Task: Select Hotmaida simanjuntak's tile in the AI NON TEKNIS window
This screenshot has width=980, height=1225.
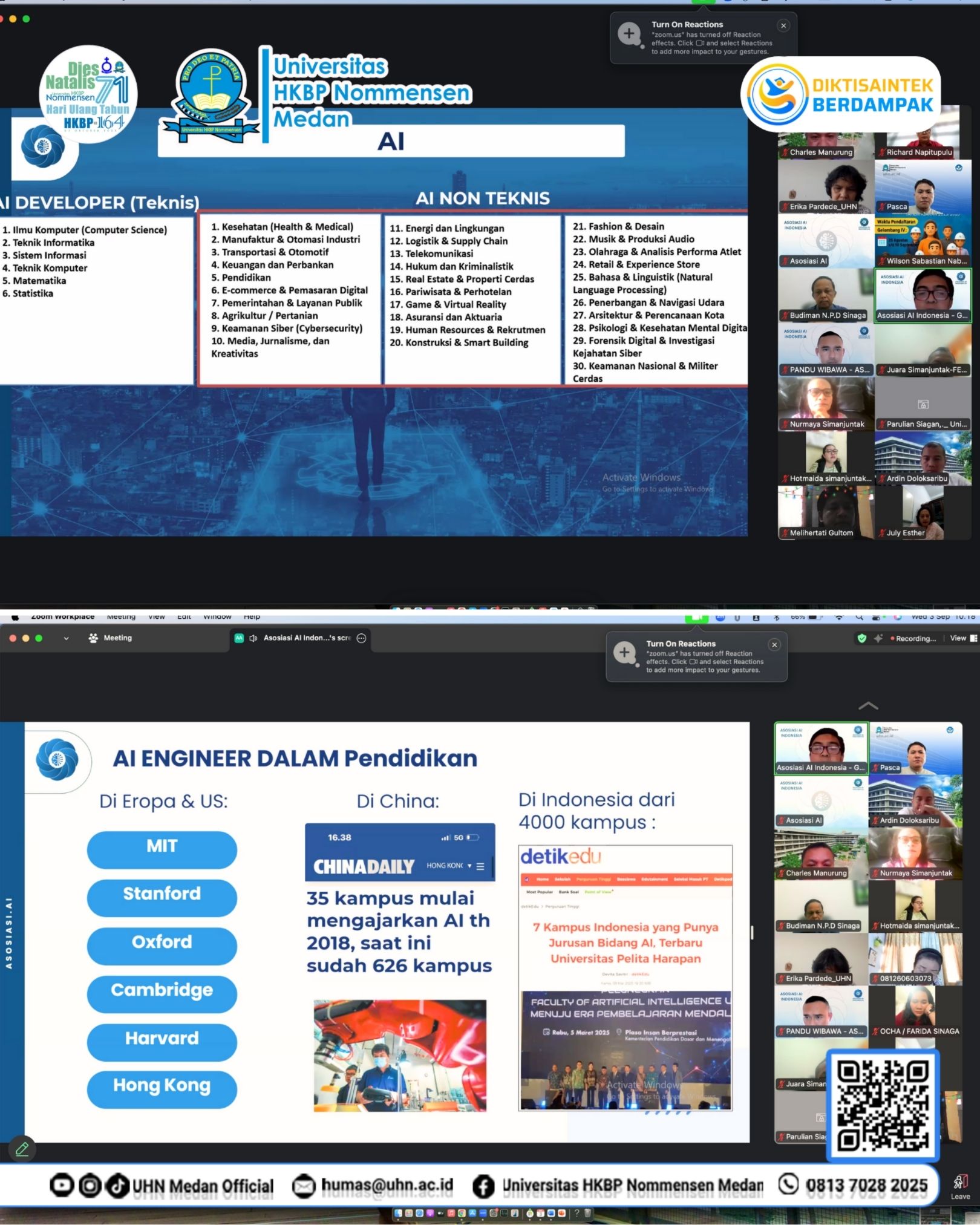Action: point(826,459)
